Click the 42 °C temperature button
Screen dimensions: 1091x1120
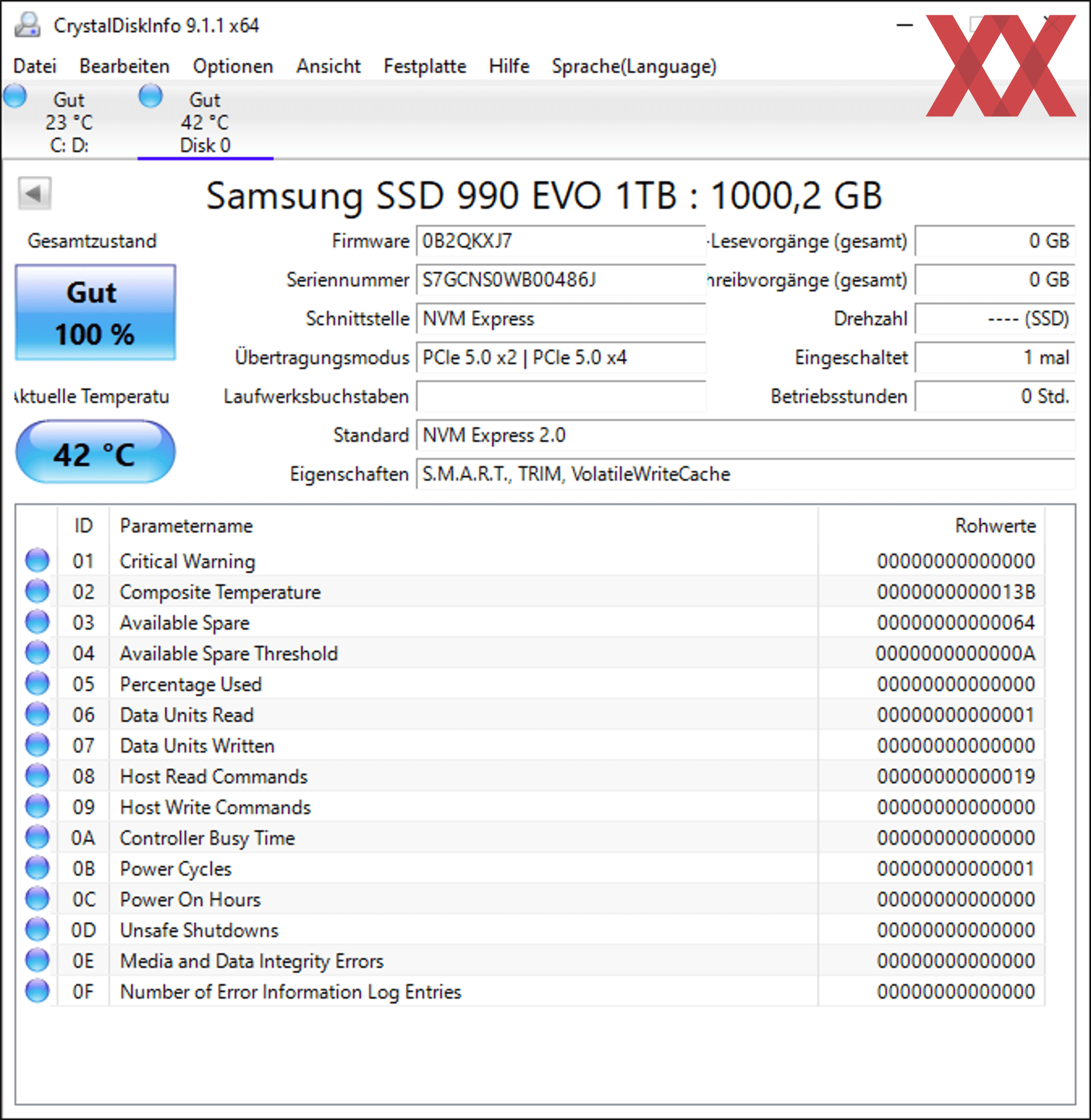tap(95, 452)
